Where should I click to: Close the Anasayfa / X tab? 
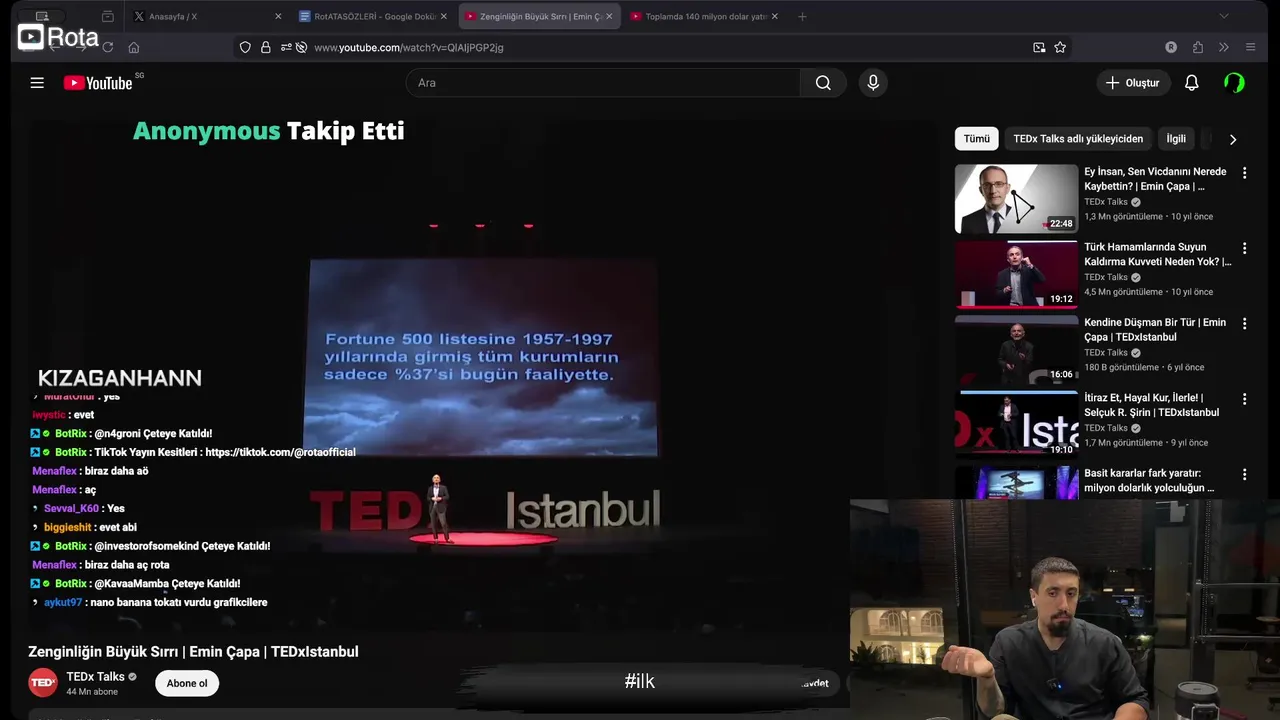click(x=278, y=16)
